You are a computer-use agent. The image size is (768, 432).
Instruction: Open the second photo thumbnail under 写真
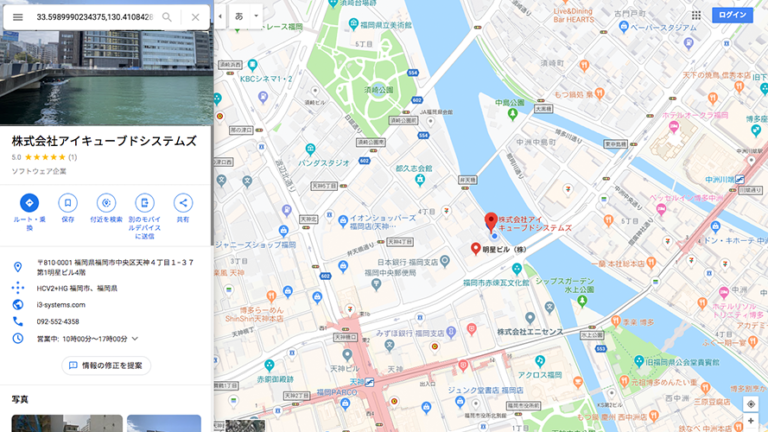click(164, 423)
